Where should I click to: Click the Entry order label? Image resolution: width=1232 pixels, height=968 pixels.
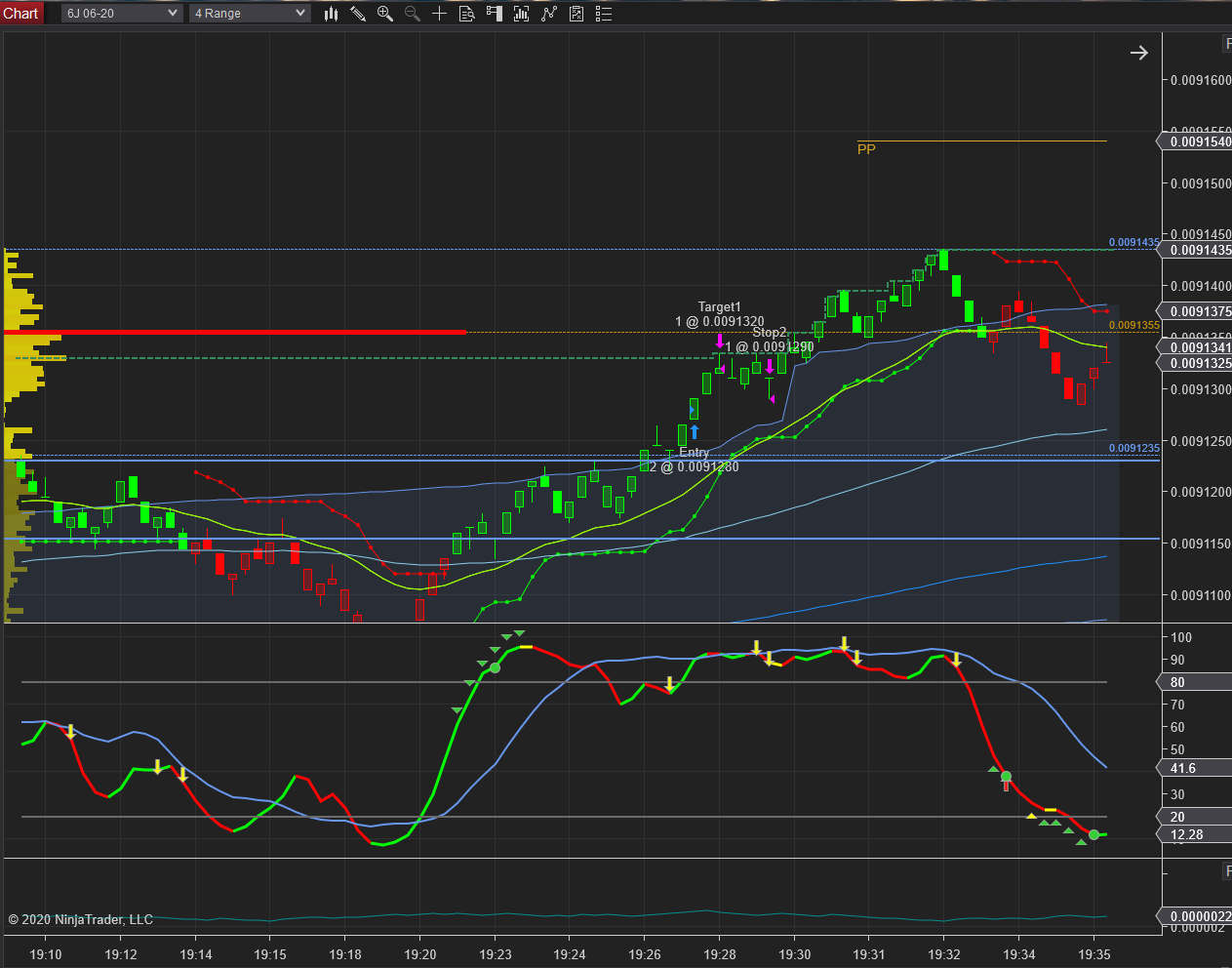click(695, 452)
